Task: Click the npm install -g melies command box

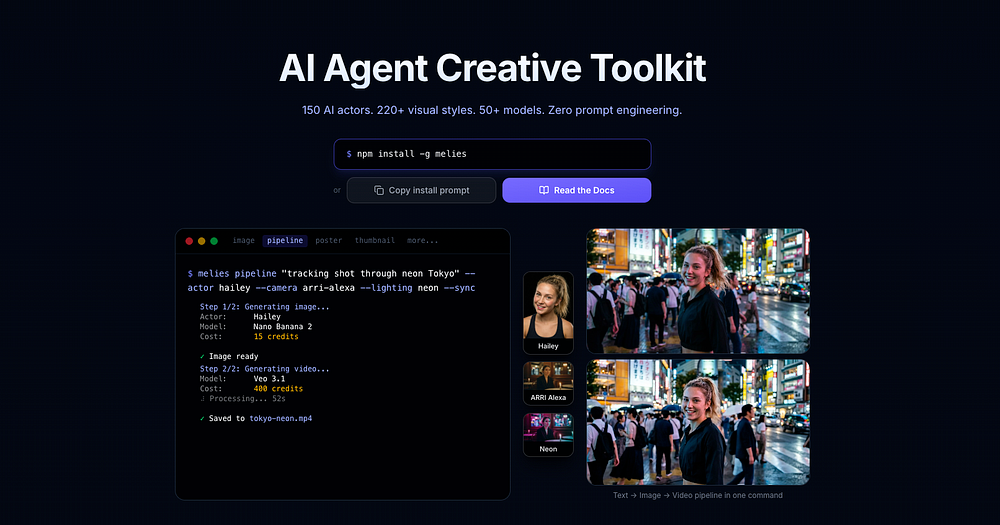Action: tap(492, 154)
